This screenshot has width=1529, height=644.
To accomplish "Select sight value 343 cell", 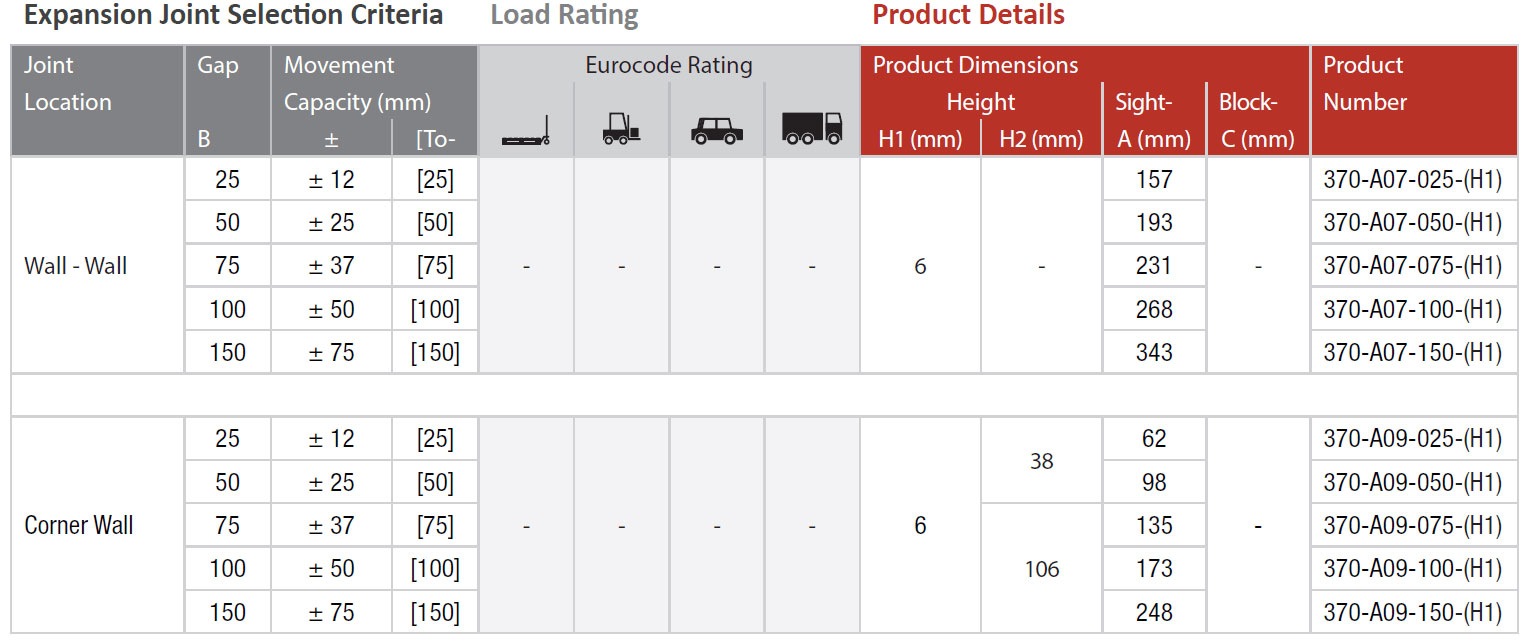I will [x=1154, y=352].
